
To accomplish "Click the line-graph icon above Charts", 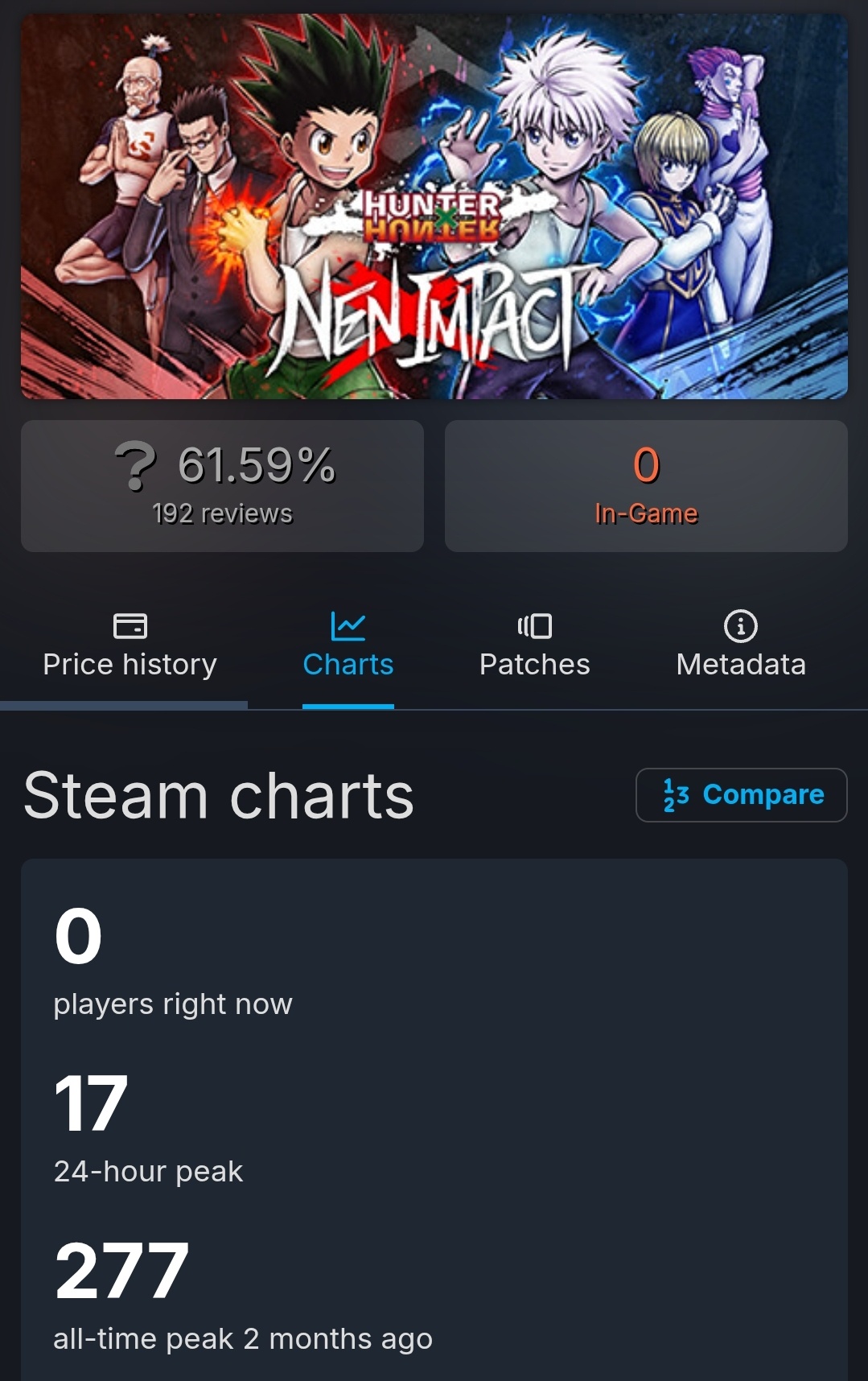I will point(348,626).
